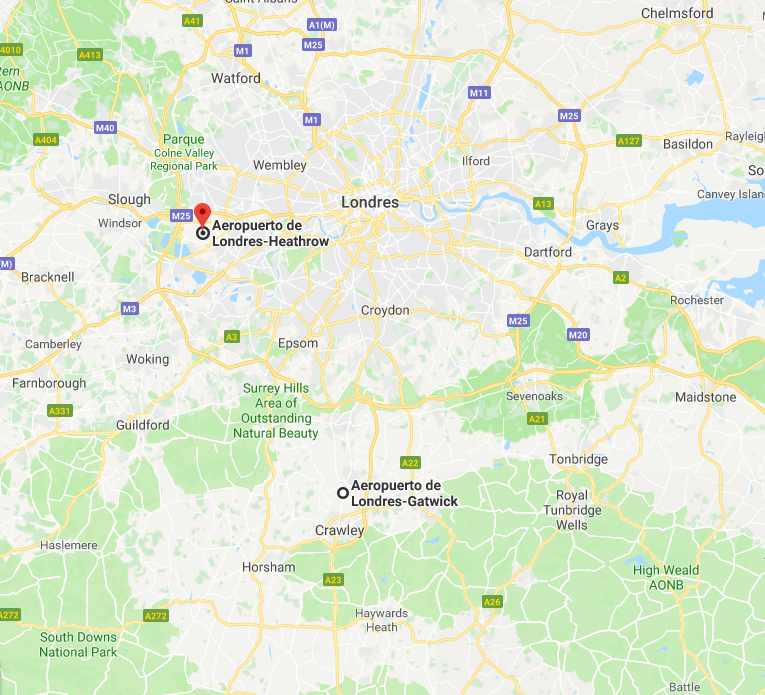Click the Royal Tunbridge Wells label

572,510
